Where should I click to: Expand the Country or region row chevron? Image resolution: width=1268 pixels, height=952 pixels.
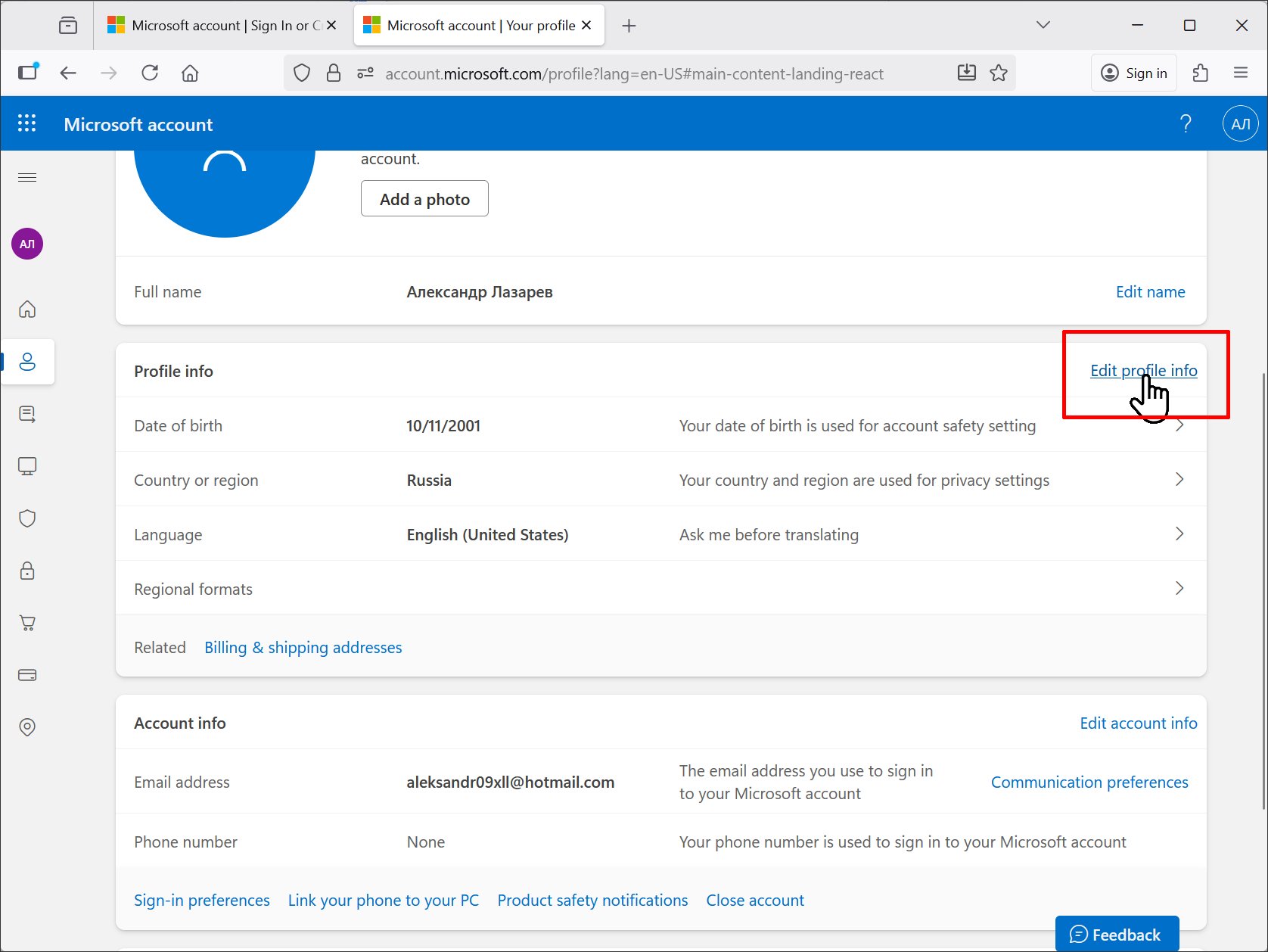(1179, 480)
